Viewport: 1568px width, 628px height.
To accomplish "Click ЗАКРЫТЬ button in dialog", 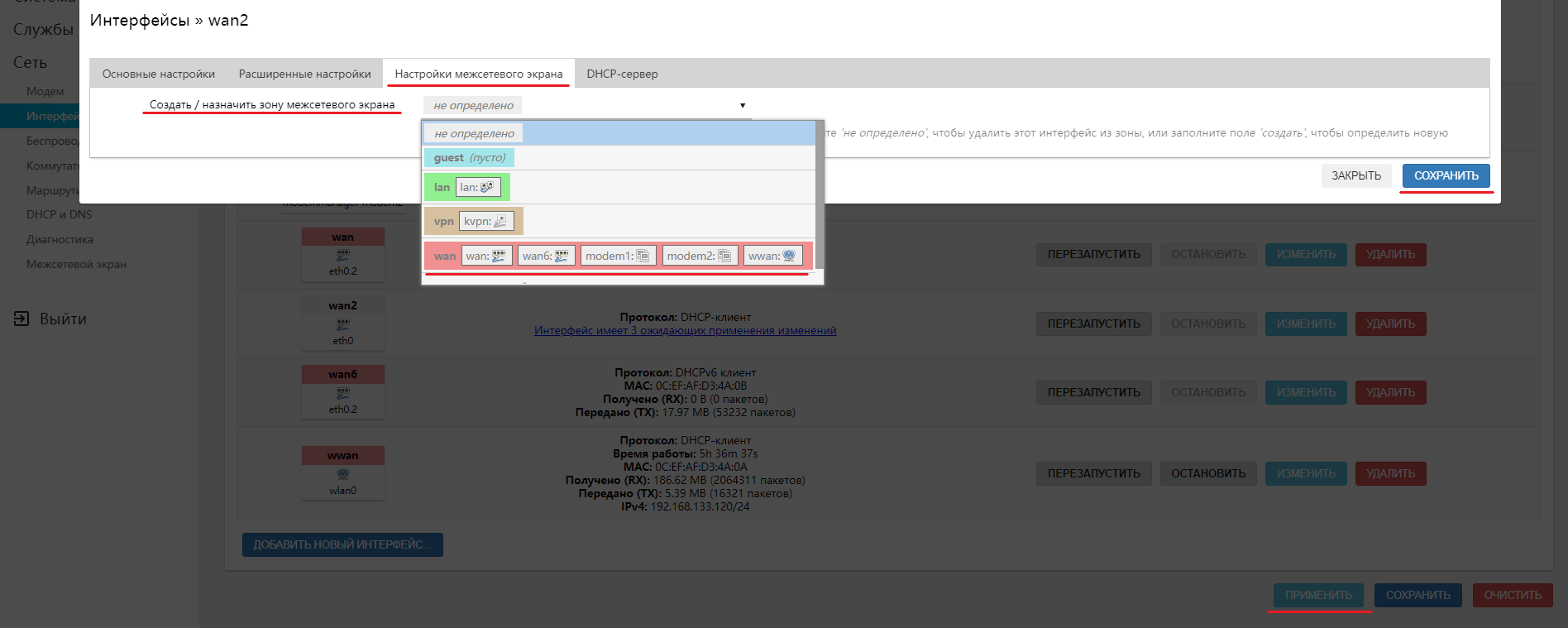I will (1356, 175).
